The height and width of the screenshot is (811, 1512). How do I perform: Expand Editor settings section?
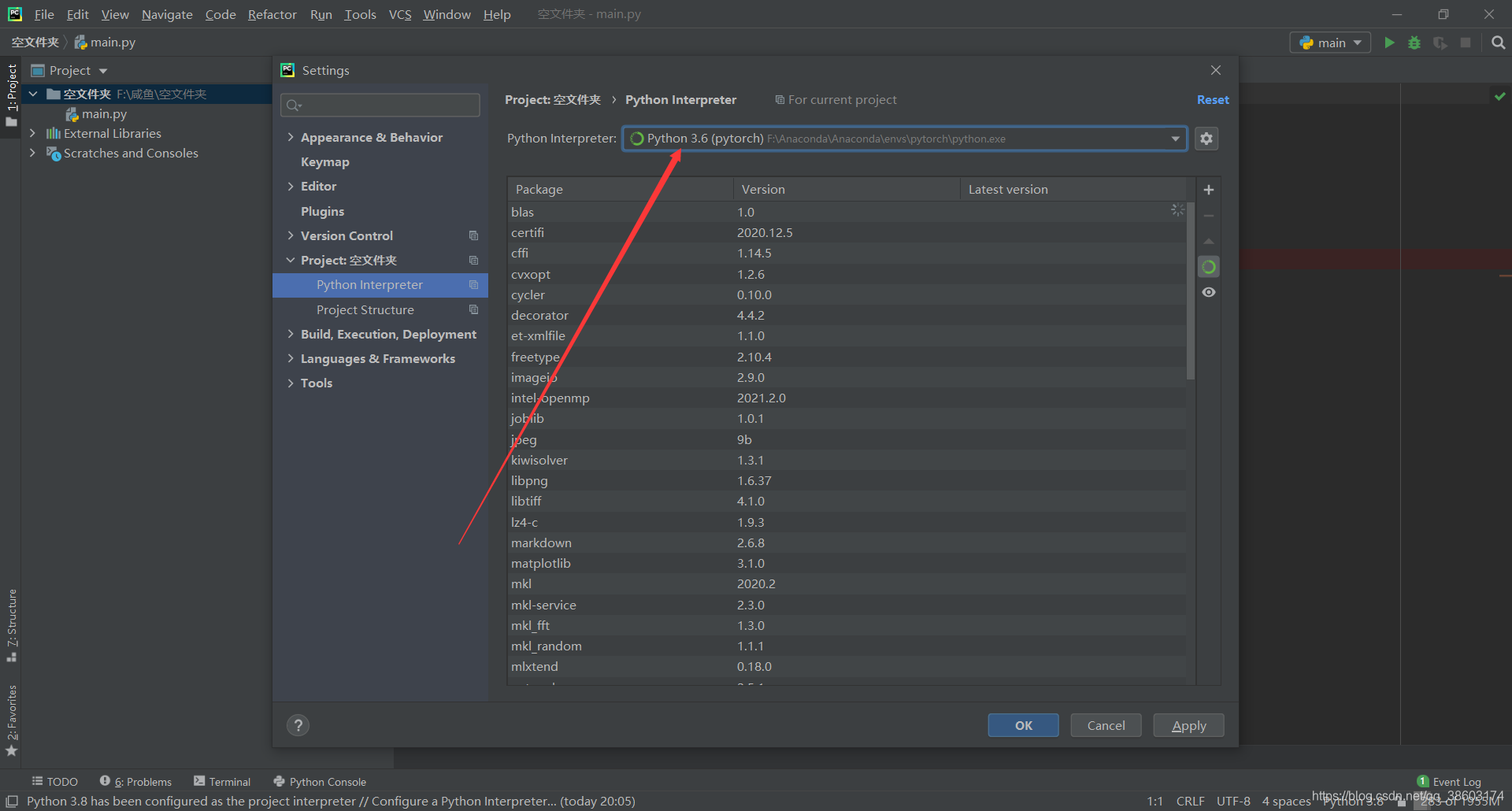(291, 186)
